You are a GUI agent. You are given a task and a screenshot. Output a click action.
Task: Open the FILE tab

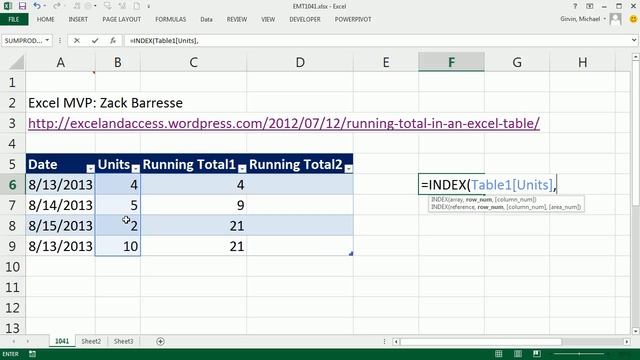14,19
